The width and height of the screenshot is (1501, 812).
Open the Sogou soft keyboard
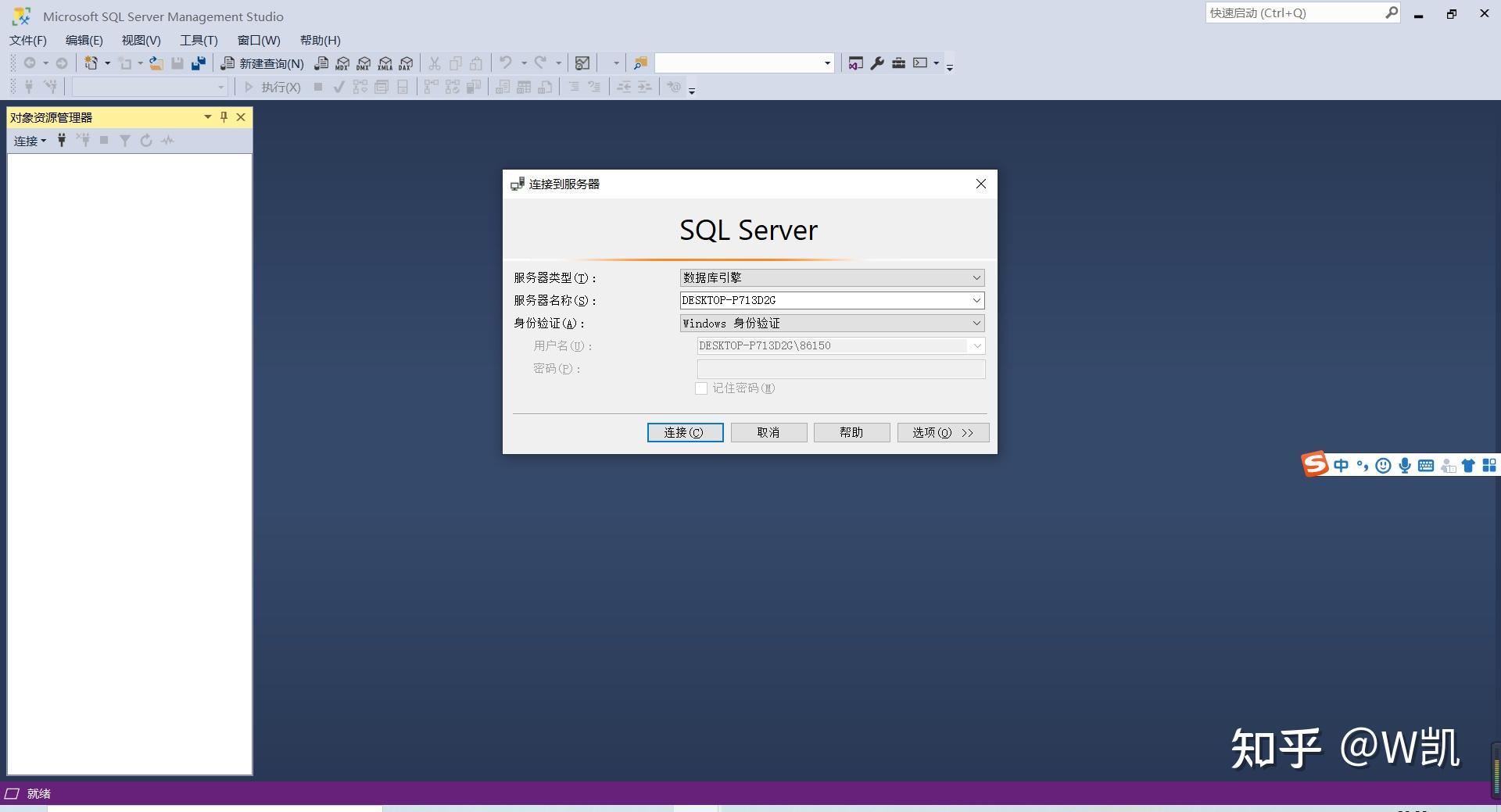point(1426,466)
